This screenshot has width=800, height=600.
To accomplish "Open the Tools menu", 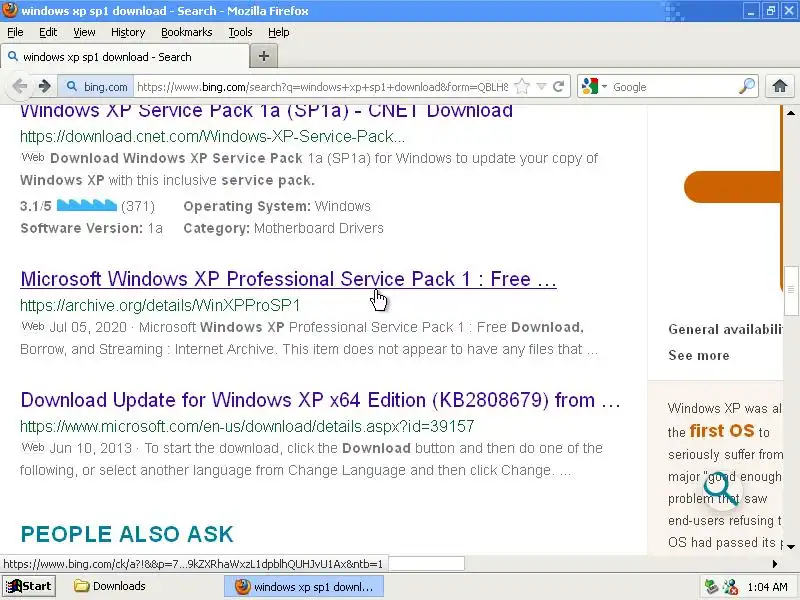I will pos(240,32).
